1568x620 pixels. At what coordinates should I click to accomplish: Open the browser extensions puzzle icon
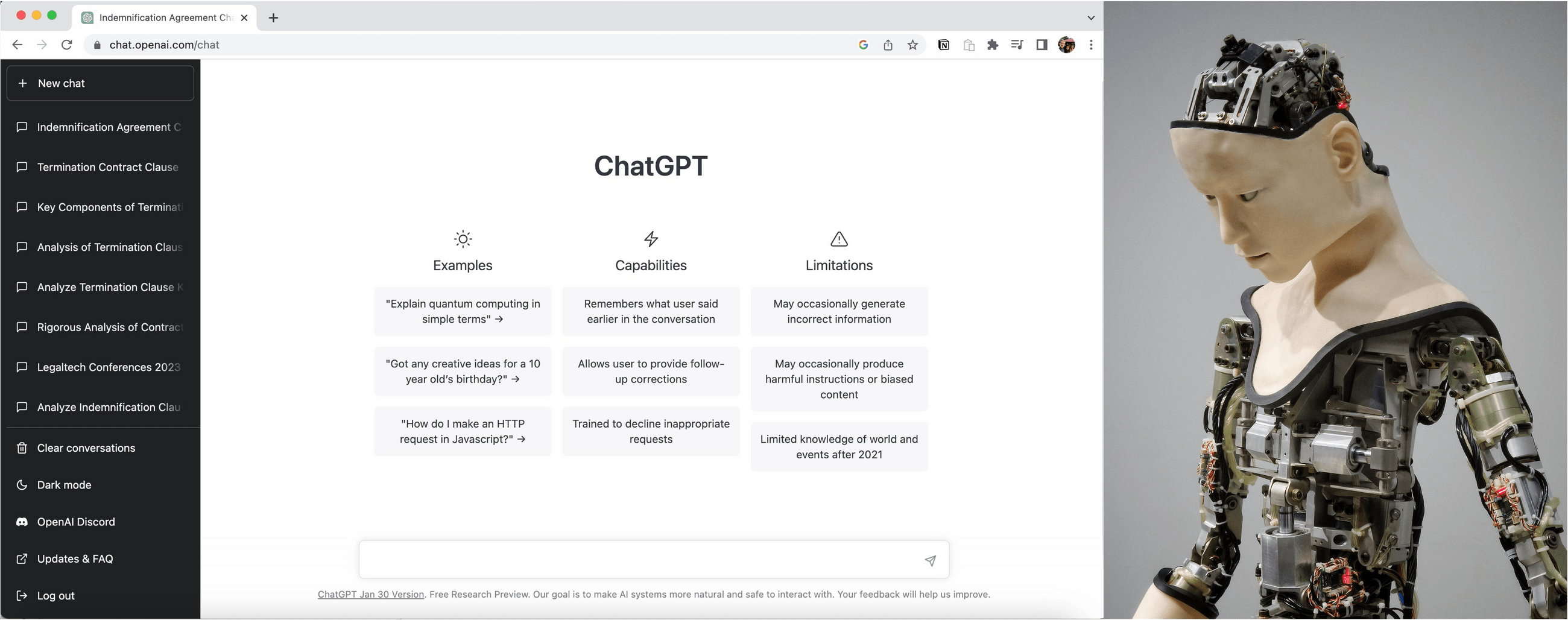coord(993,45)
